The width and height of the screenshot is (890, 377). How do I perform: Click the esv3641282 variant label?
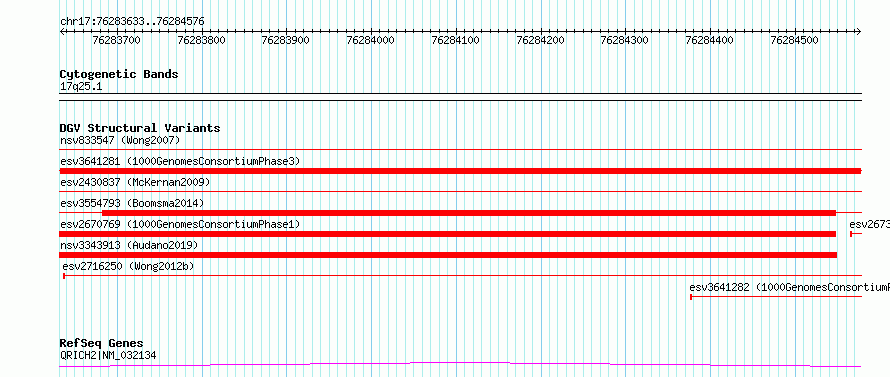pyautogui.click(x=789, y=287)
